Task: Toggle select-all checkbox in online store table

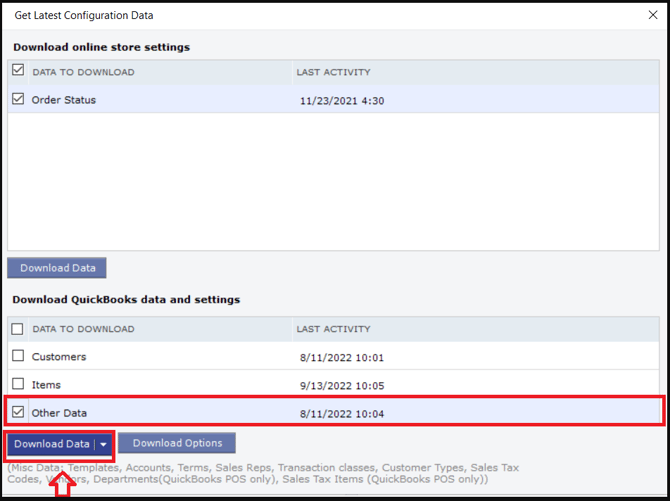Action: click(x=18, y=70)
